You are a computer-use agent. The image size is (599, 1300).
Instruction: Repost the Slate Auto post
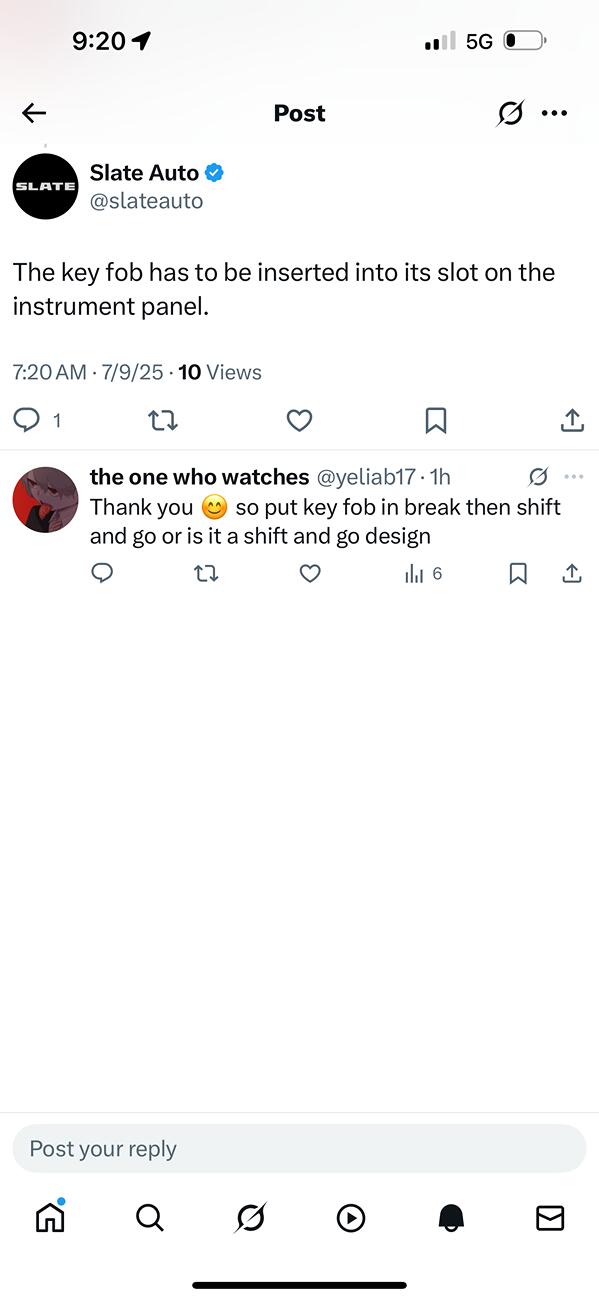click(163, 421)
